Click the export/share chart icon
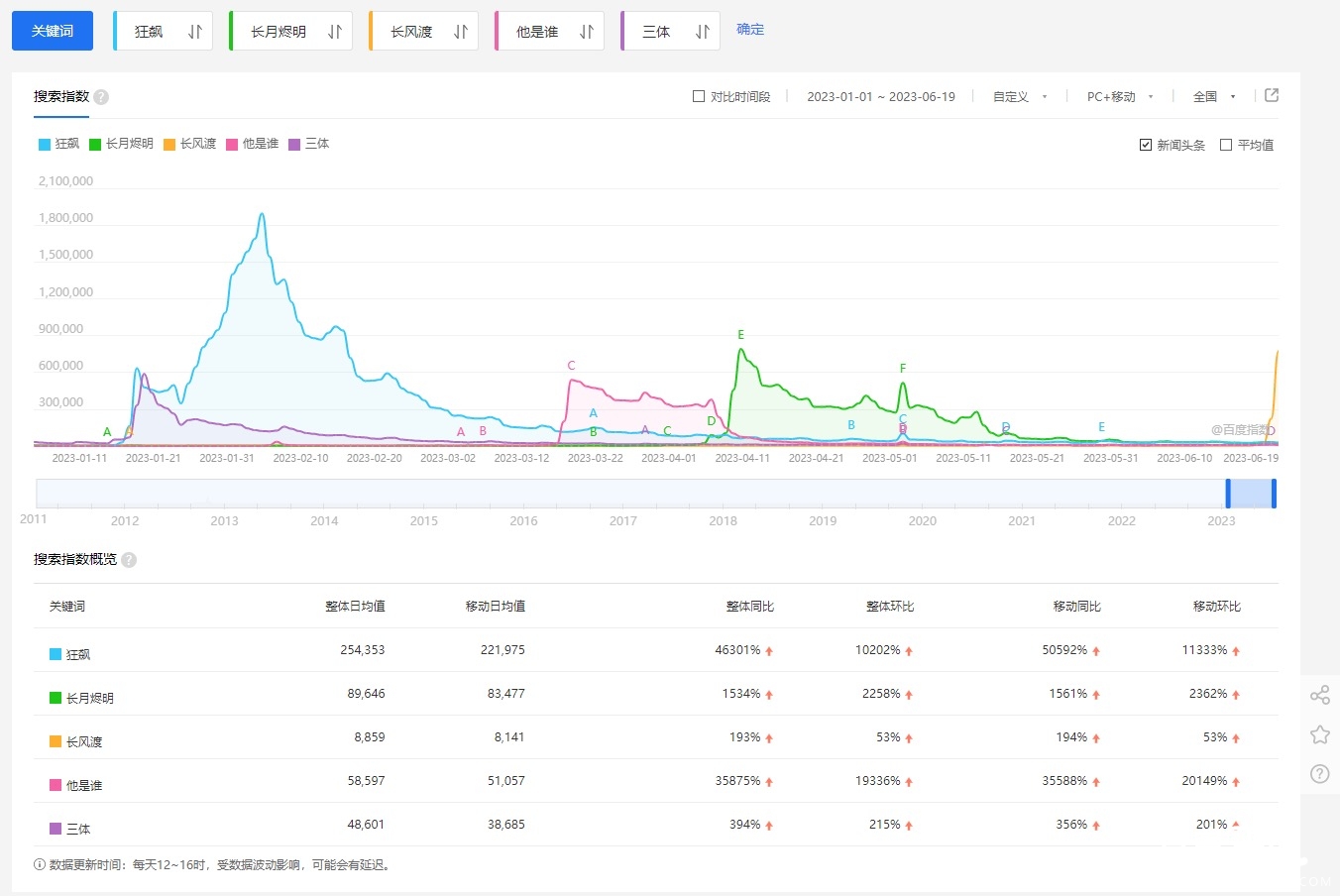Screen dimensions: 1340x896 (x=1272, y=95)
